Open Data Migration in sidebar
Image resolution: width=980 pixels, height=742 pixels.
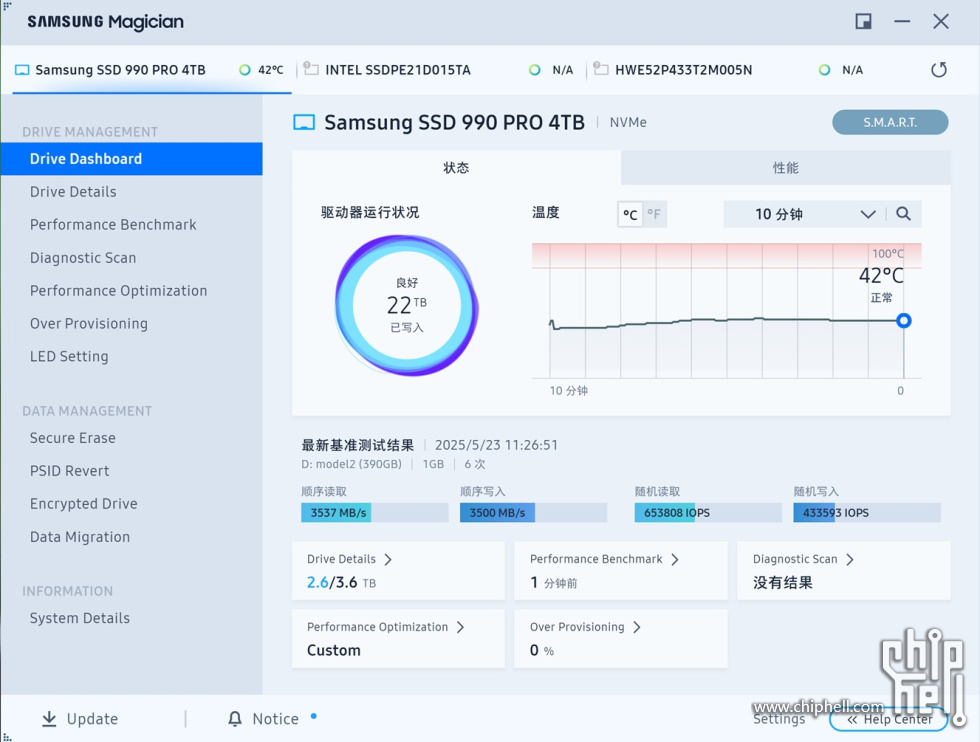pyautogui.click(x=80, y=537)
